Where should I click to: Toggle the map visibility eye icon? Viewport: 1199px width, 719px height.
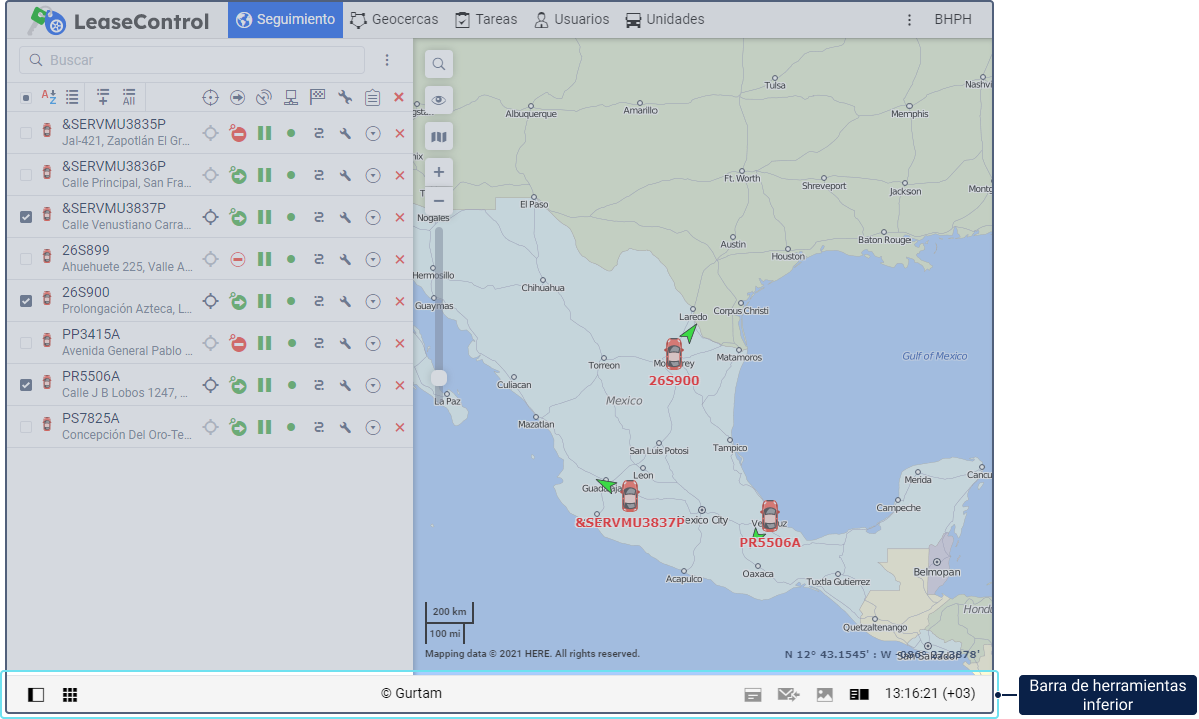pos(439,100)
